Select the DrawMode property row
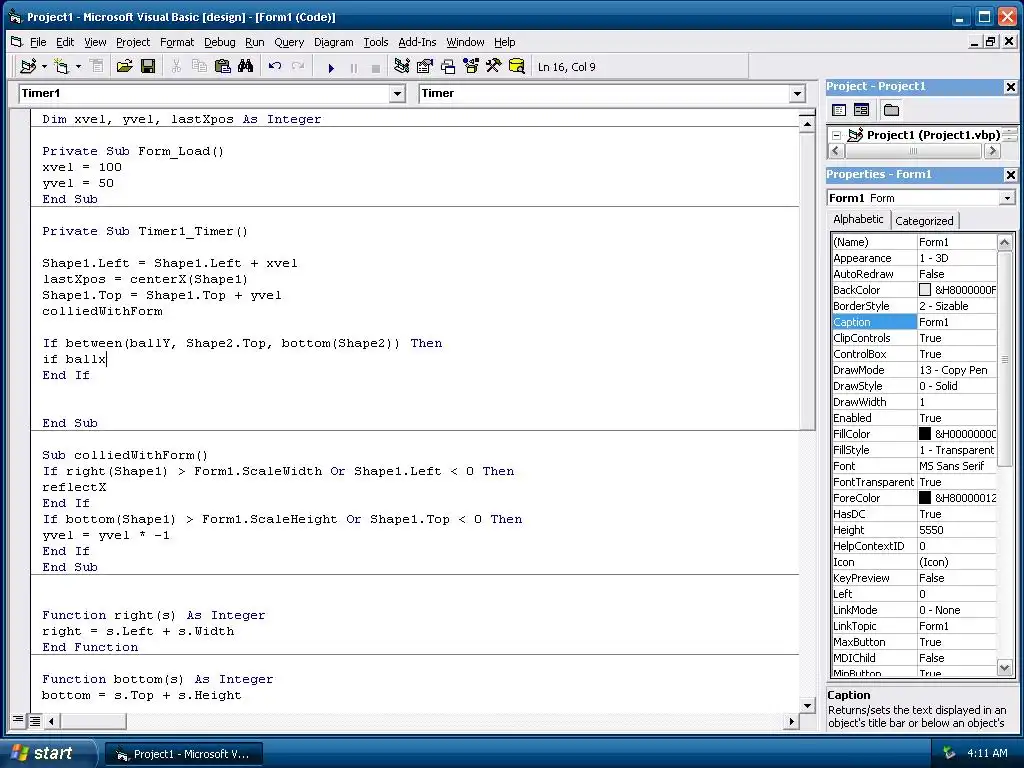The height and width of the screenshot is (768, 1024). [x=914, y=370]
